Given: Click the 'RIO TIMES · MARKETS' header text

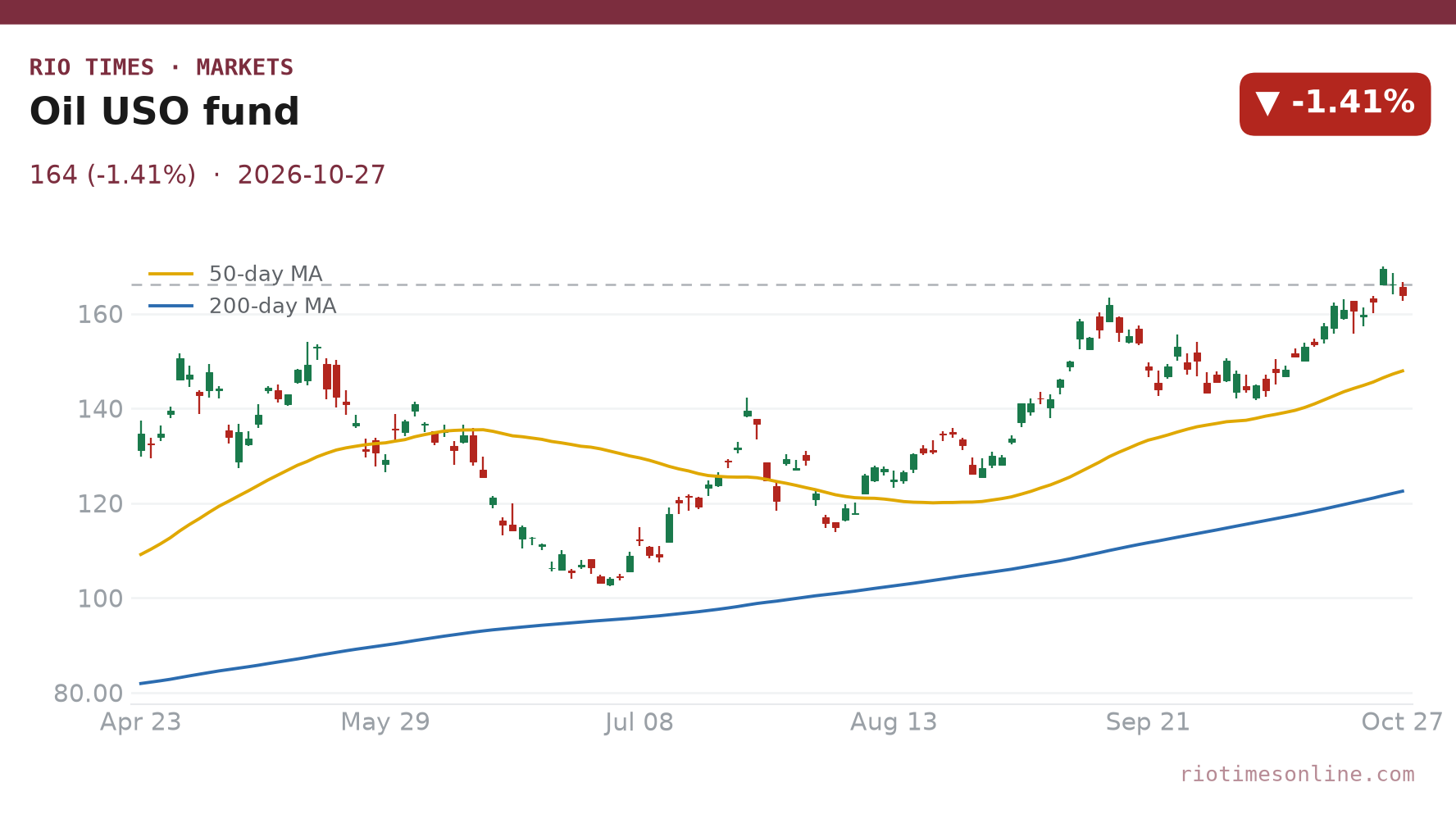Looking at the screenshot, I should tap(162, 67).
